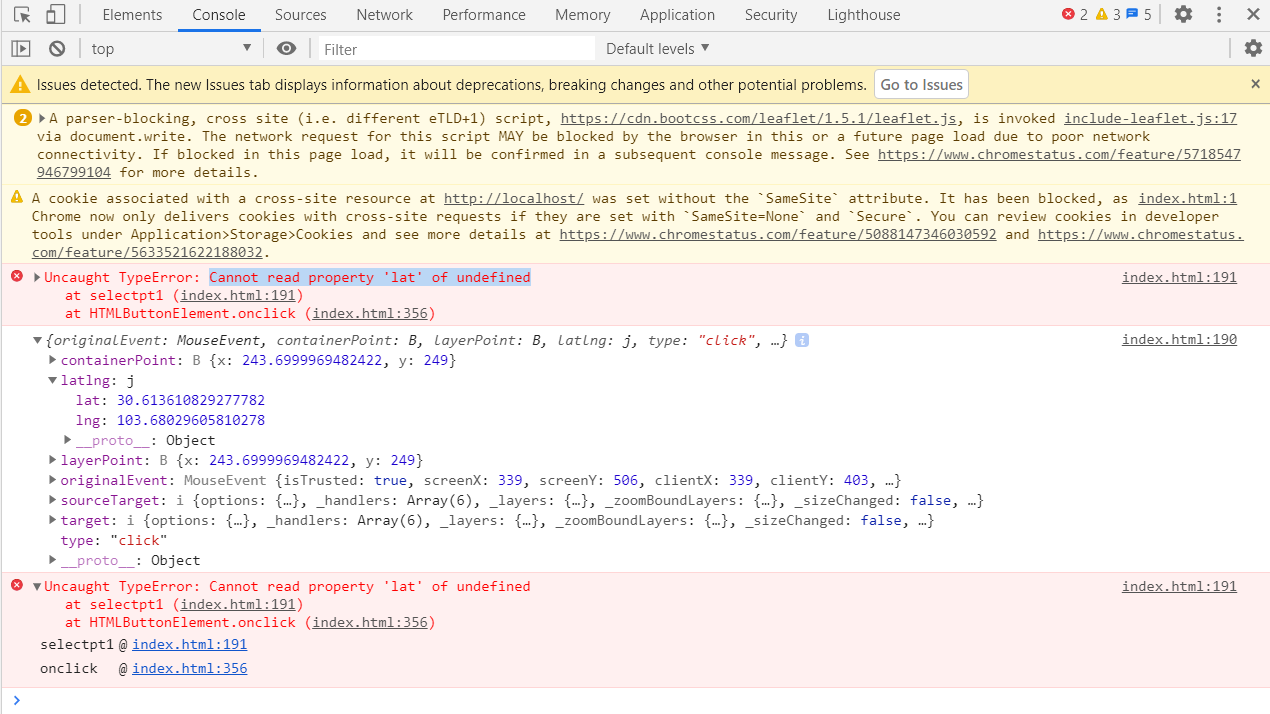Switch to the Lighthouse tab

(864, 15)
